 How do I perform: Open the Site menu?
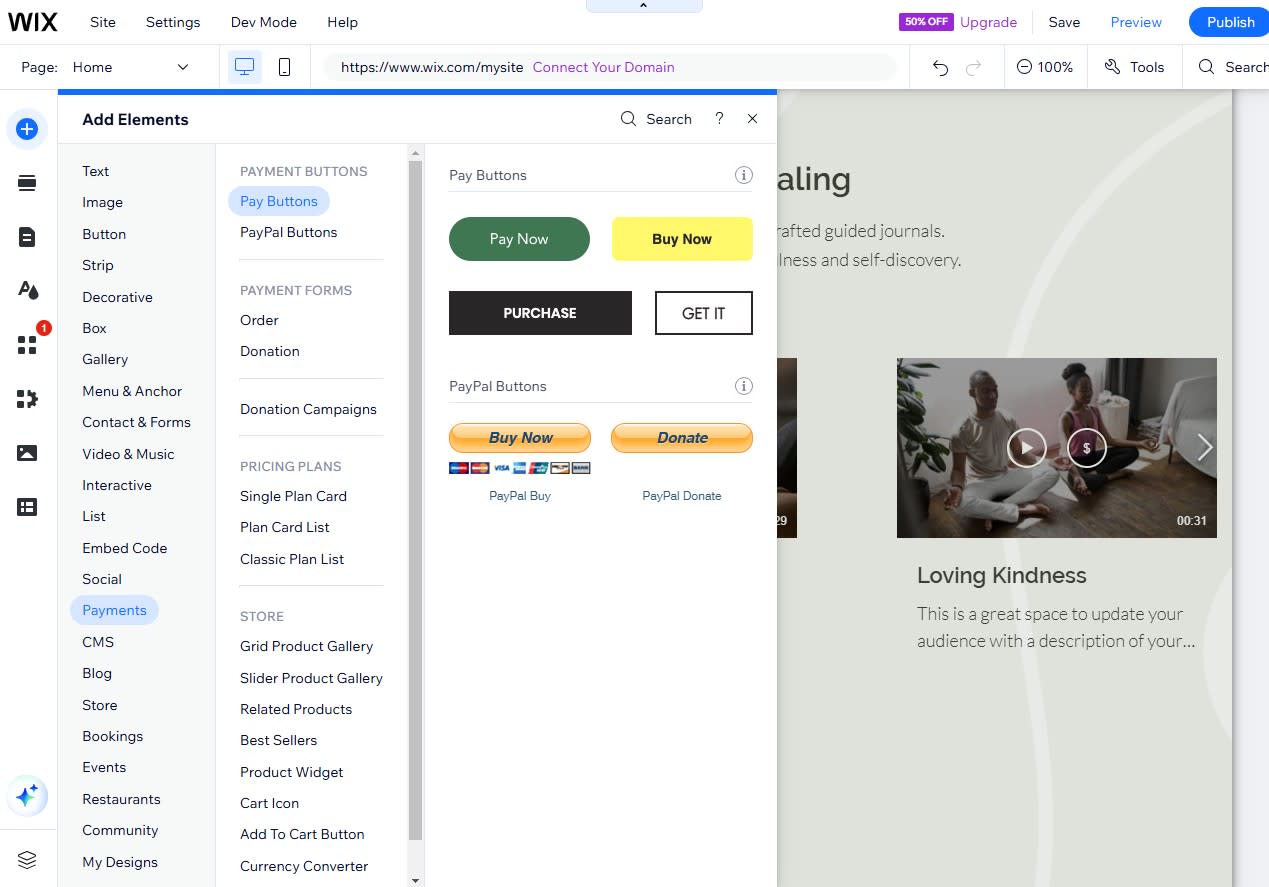103,22
